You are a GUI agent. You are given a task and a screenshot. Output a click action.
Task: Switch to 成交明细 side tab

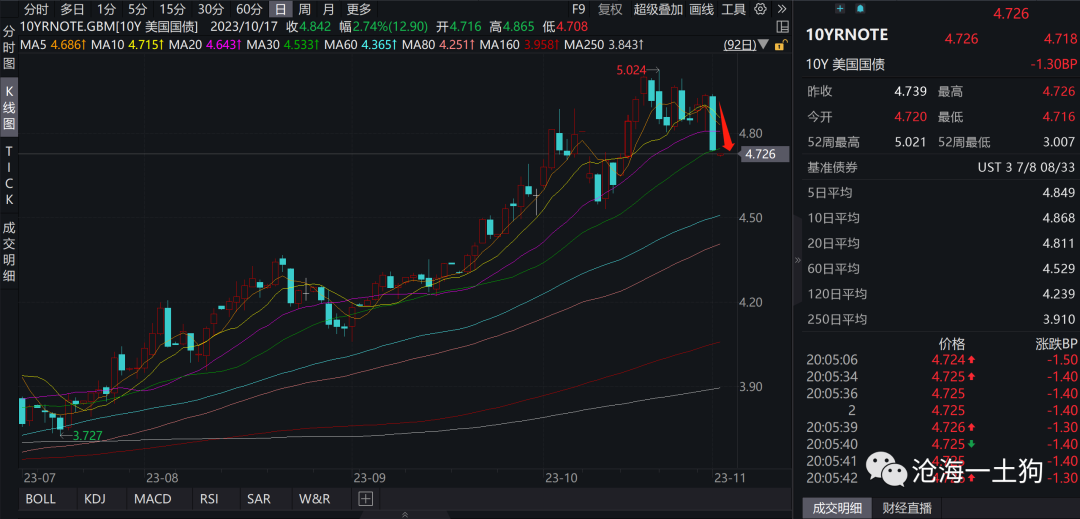(10, 251)
